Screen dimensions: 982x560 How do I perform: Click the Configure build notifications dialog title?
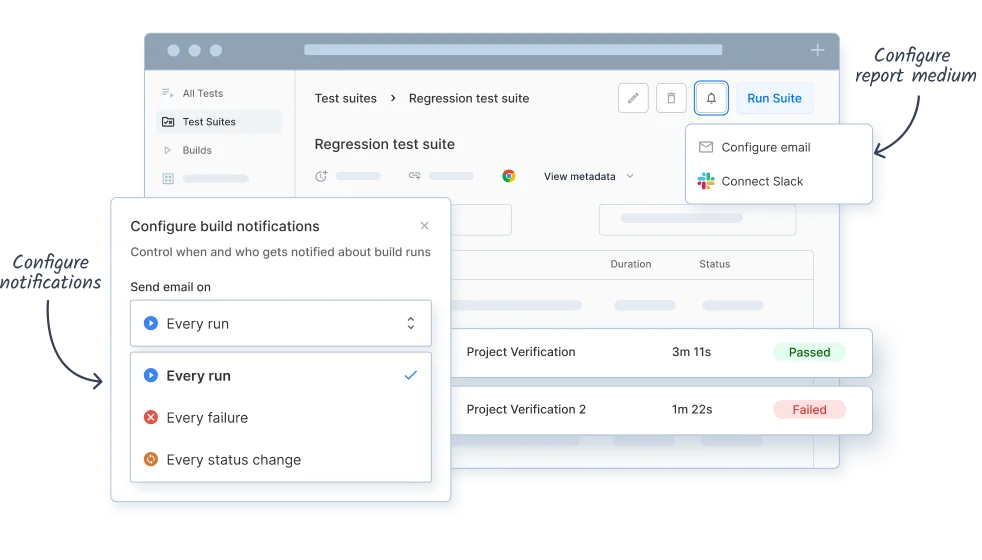(225, 226)
